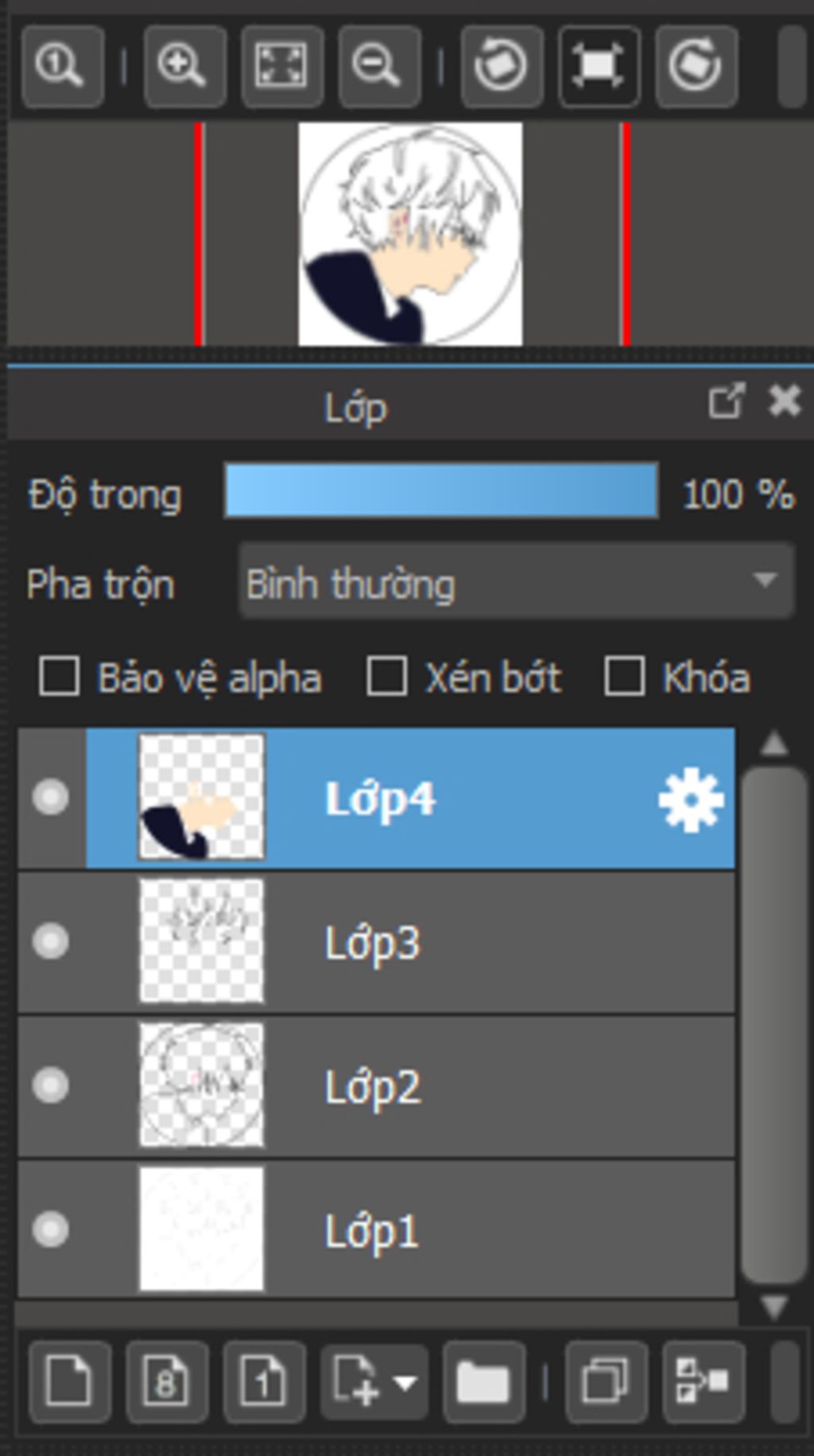This screenshot has width=814, height=1456.
Task: Click the zoom out magnifier icon
Action: (379, 66)
